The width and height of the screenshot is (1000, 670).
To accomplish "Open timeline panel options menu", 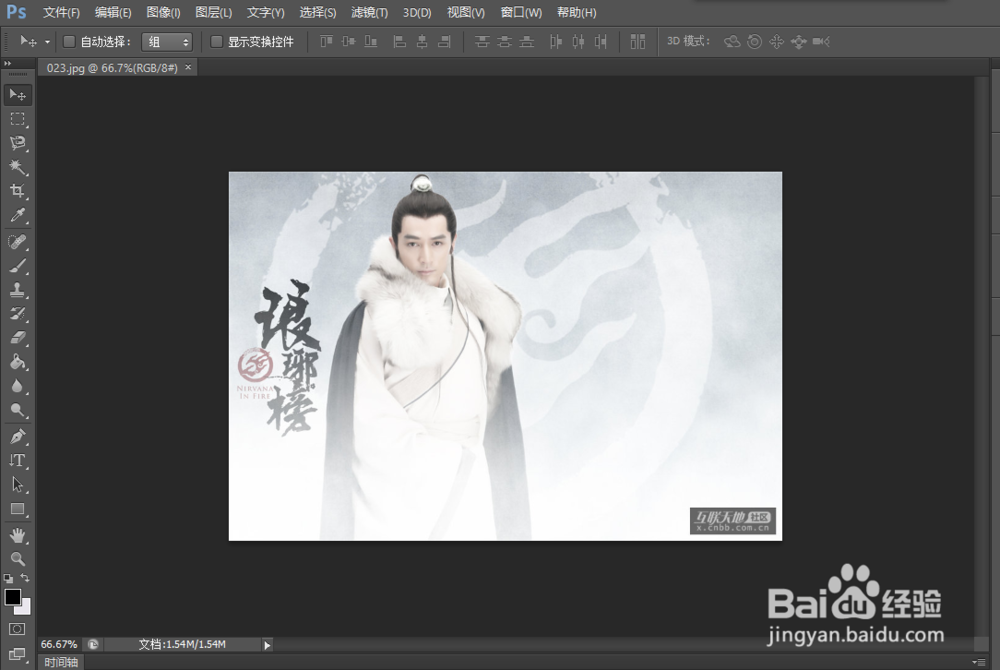I will (978, 662).
